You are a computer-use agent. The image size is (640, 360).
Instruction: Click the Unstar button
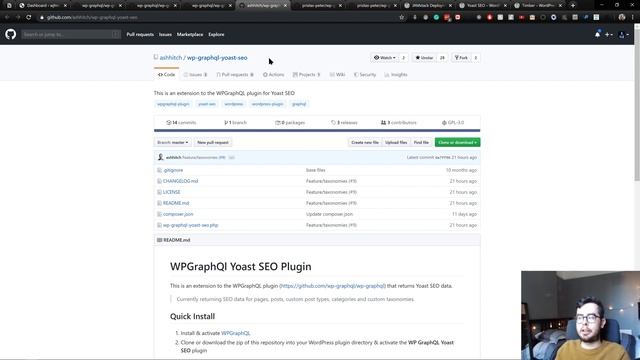[424, 58]
